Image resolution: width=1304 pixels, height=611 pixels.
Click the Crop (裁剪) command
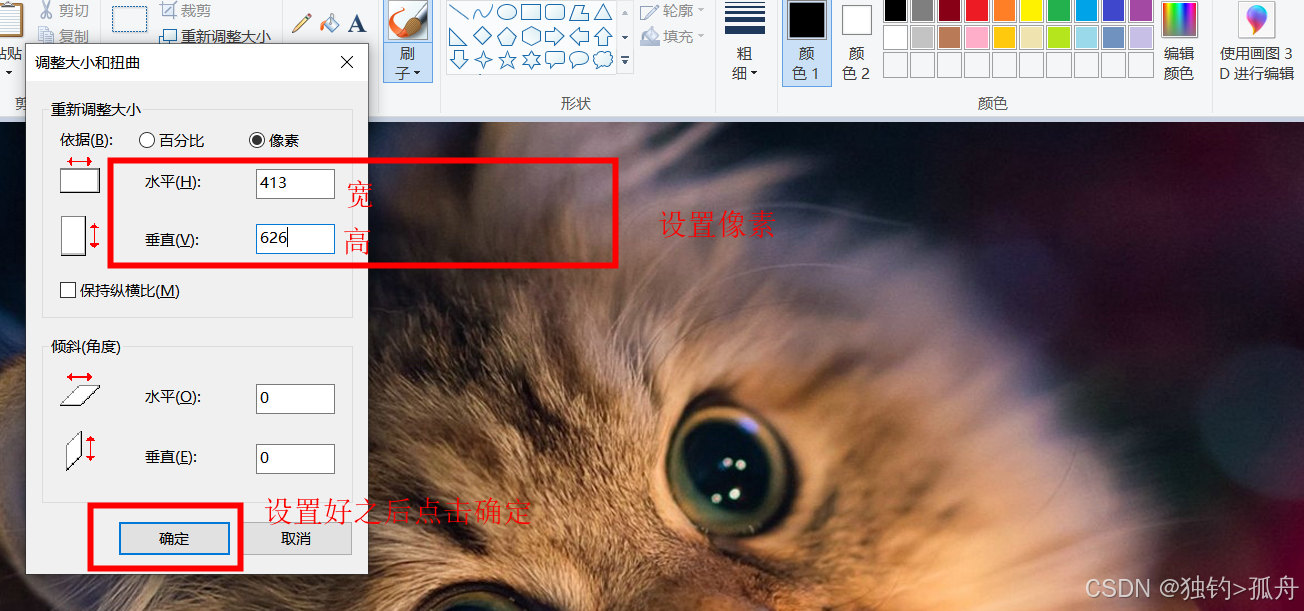click(185, 11)
